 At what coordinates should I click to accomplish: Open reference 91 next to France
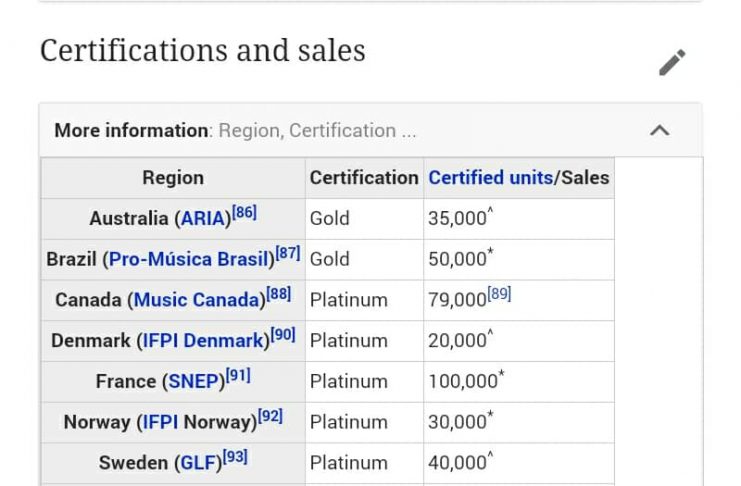coord(238,376)
